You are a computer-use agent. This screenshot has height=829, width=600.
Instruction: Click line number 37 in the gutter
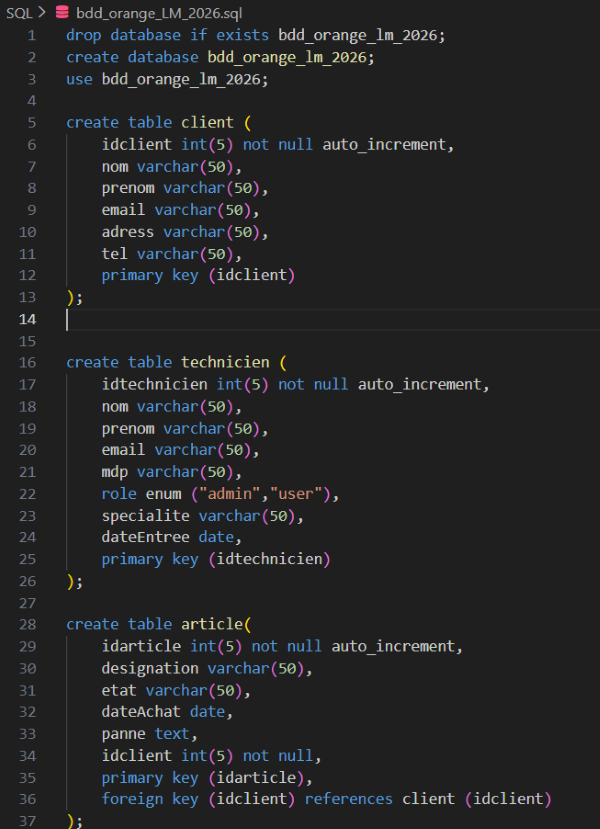(x=27, y=821)
